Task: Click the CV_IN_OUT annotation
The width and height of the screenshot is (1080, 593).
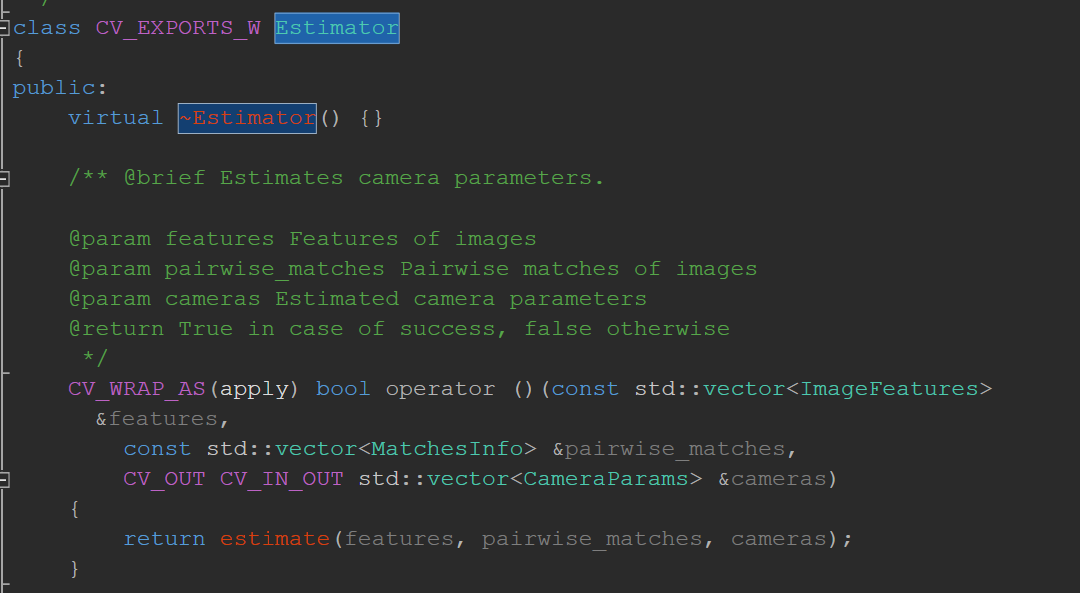Action: tap(280, 479)
